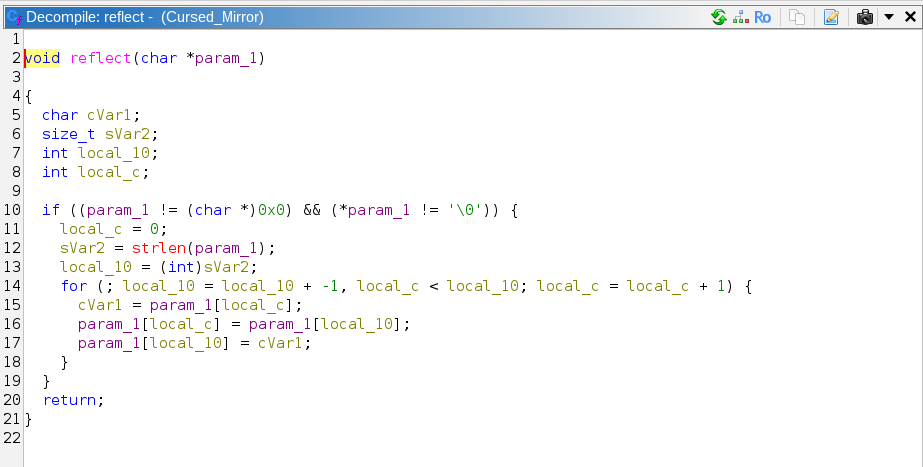Click the 'void' return type keyword
Image resolution: width=923 pixels, height=467 pixels.
click(42, 58)
